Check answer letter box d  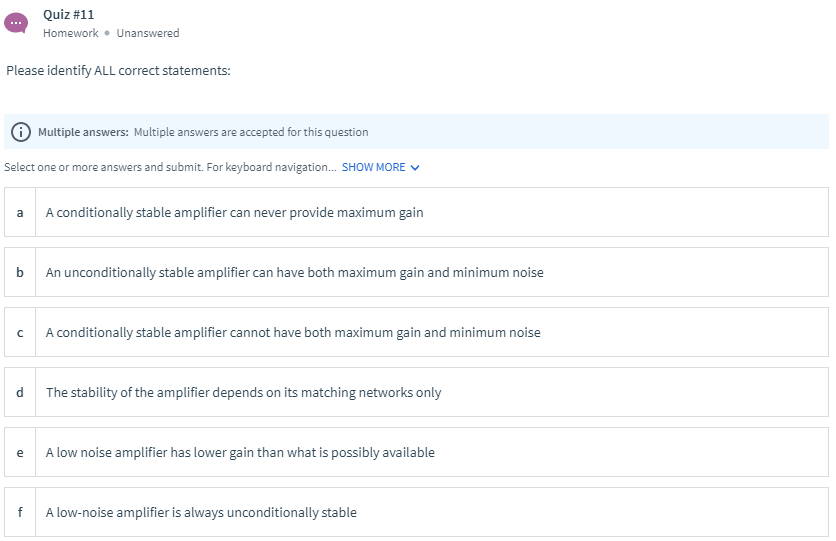point(20,393)
